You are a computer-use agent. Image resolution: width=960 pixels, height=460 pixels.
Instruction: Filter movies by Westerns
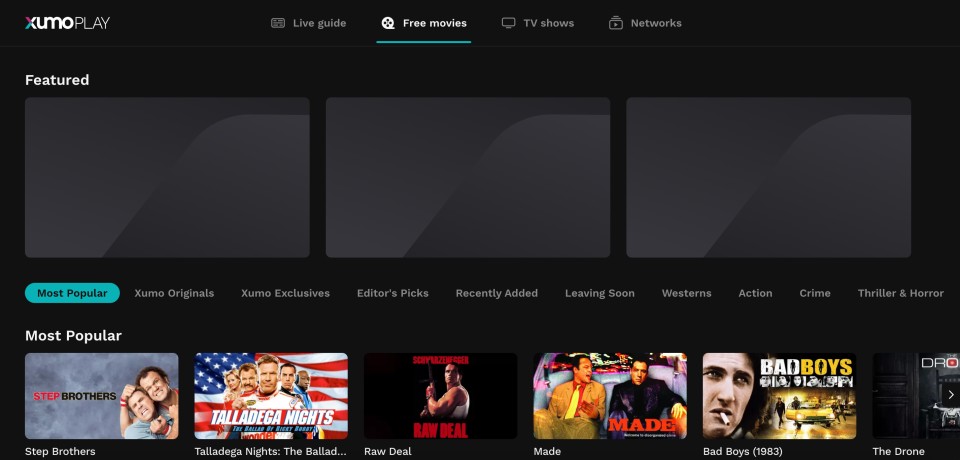(x=686, y=293)
